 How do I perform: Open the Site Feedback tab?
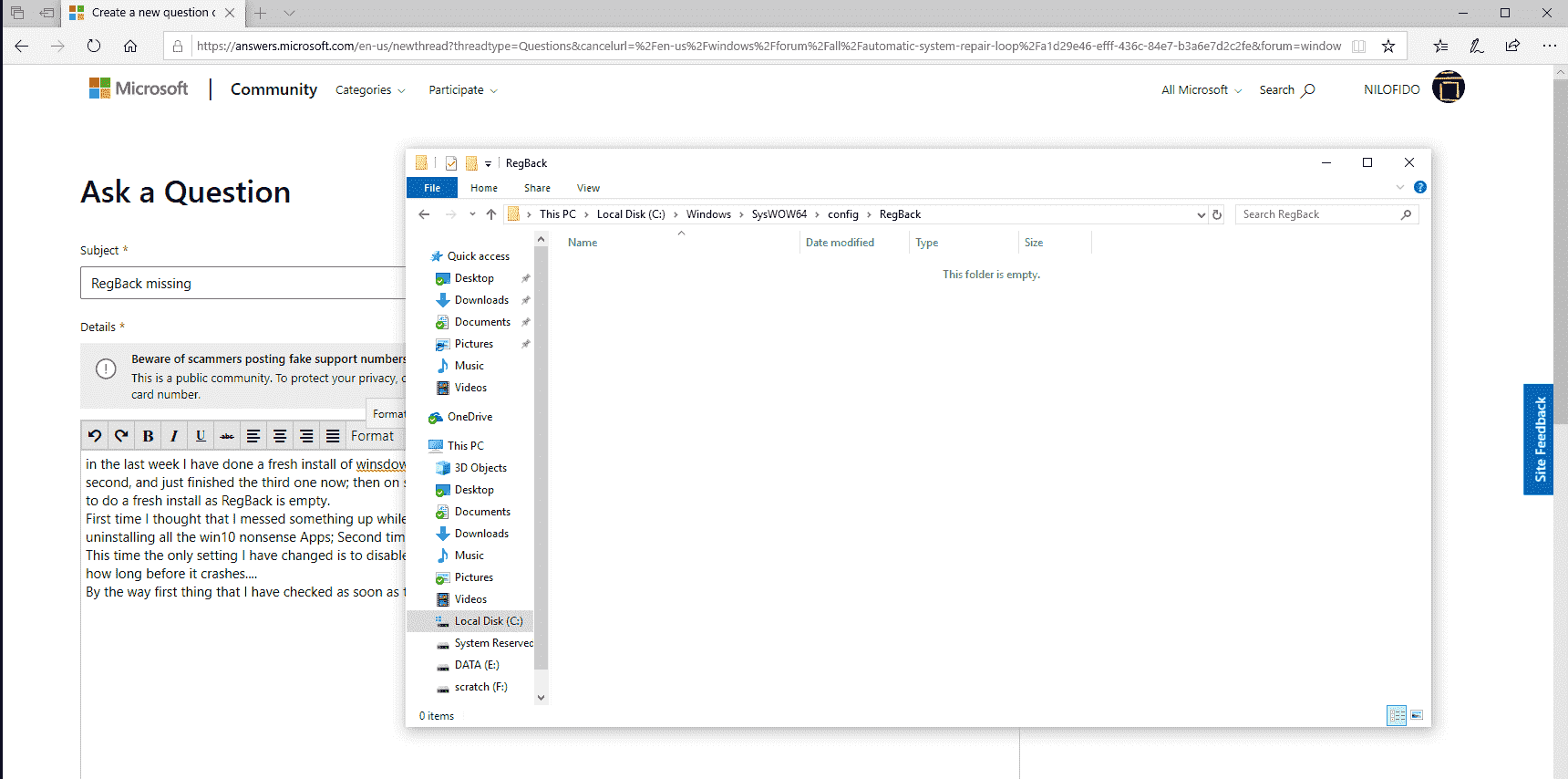click(1538, 439)
